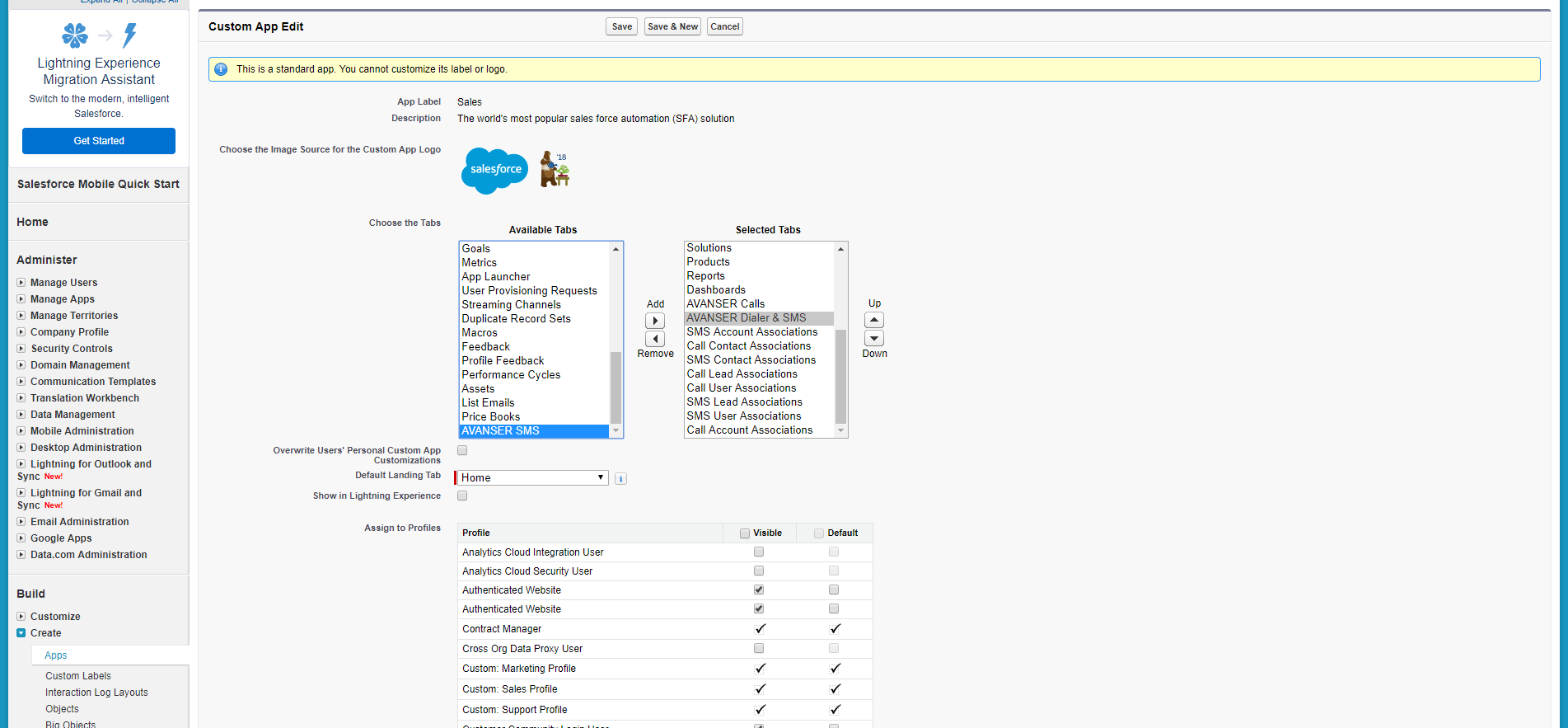The height and width of the screenshot is (728, 1568).
Task: Enable Overwrite Users' Personal Custom App Customizations
Action: coord(462,450)
